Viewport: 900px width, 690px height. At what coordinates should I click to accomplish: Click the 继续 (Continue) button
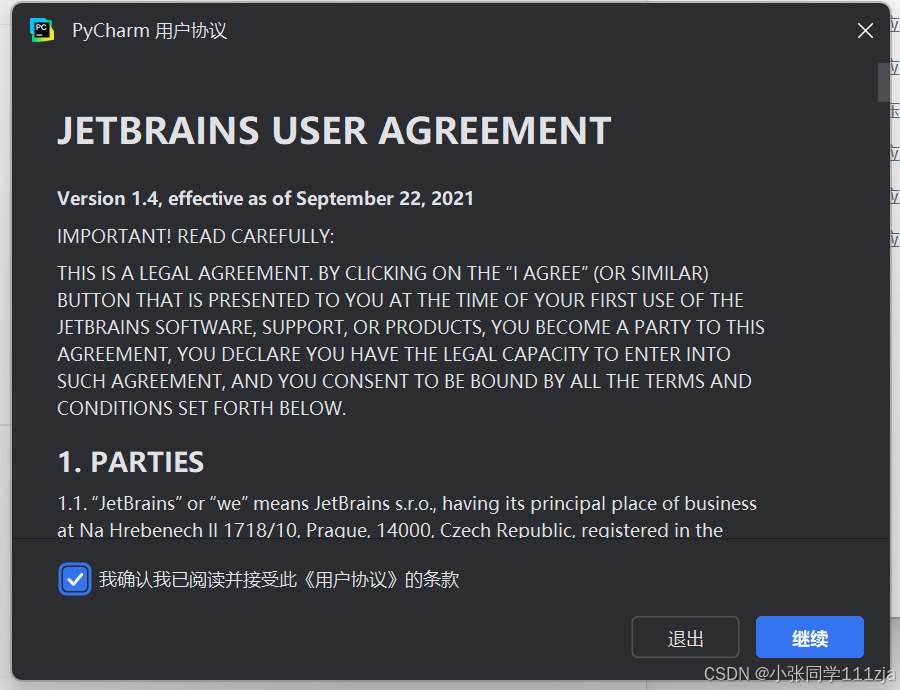click(x=809, y=637)
